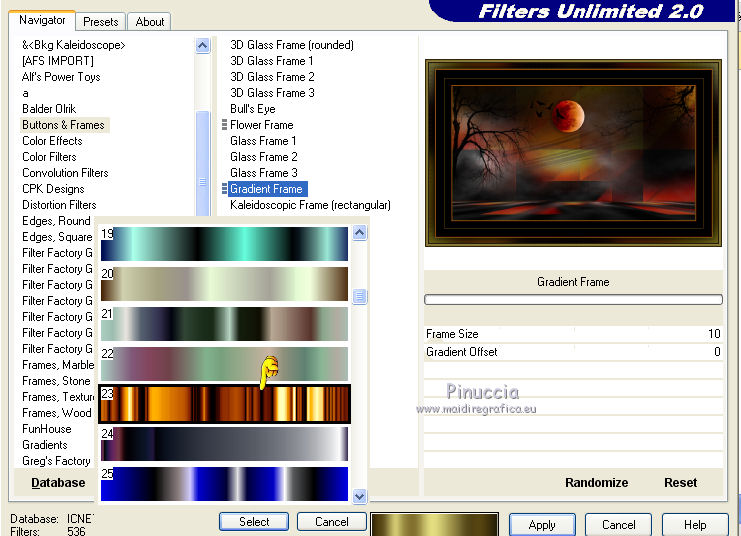Choose gradient 19 teal swatch

coord(224,244)
